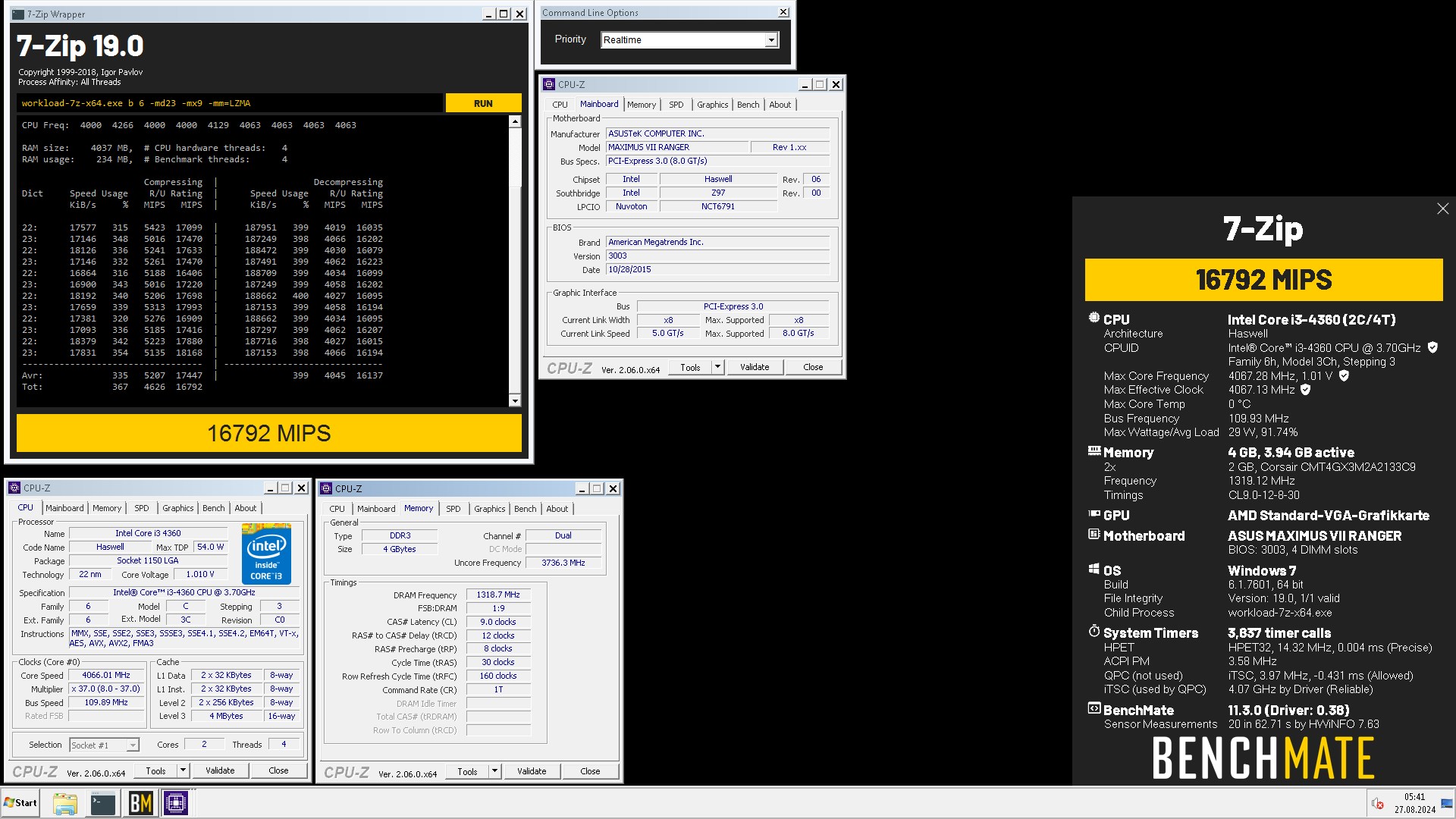The width and height of the screenshot is (1456, 819).
Task: Click the Core Voltage 1.010 V value
Action: click(x=200, y=574)
